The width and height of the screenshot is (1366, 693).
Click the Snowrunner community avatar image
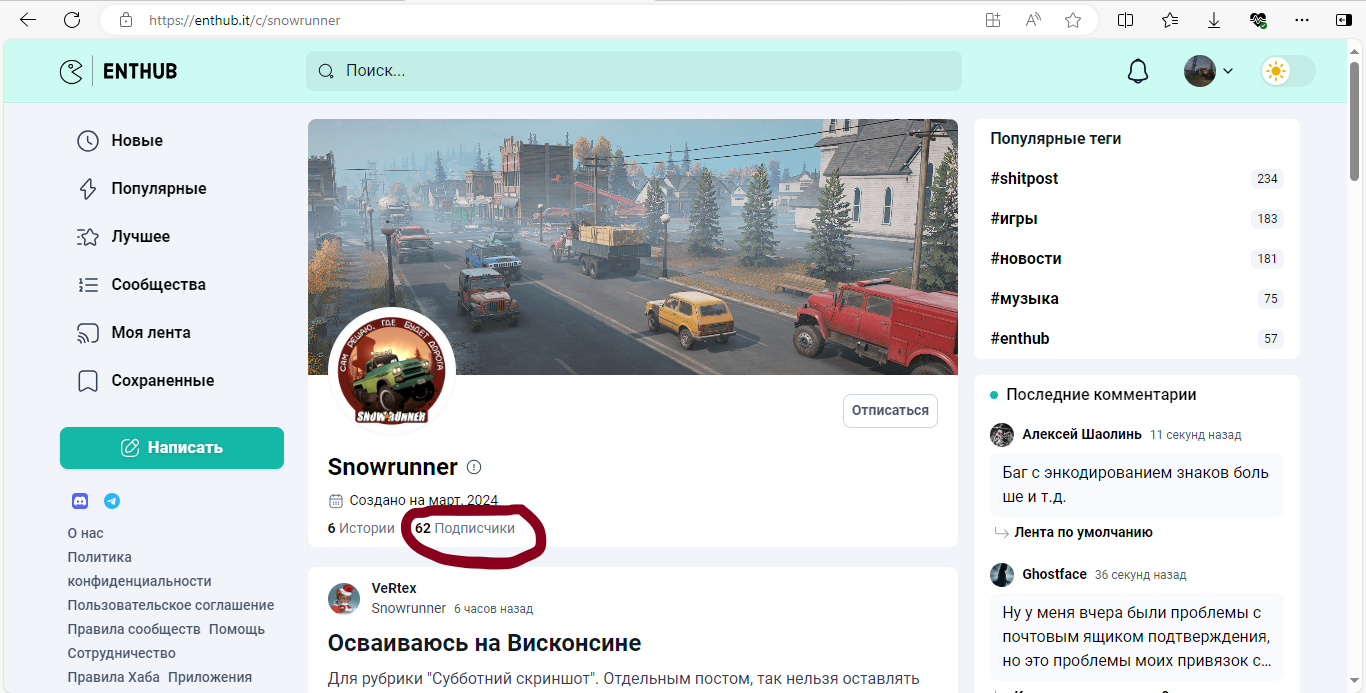pyautogui.click(x=392, y=372)
